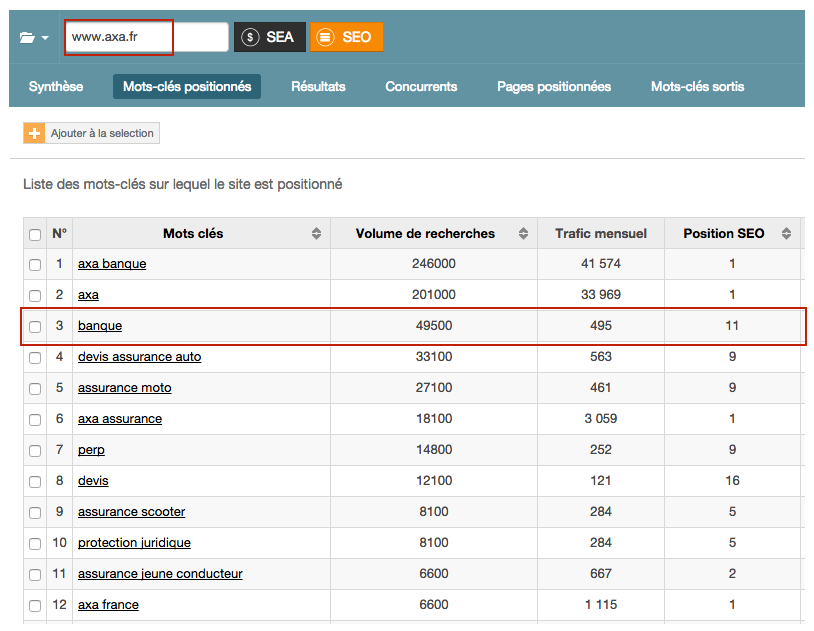Select the 3 059 traffic cell
The image size is (814, 631).
[x=601, y=419]
